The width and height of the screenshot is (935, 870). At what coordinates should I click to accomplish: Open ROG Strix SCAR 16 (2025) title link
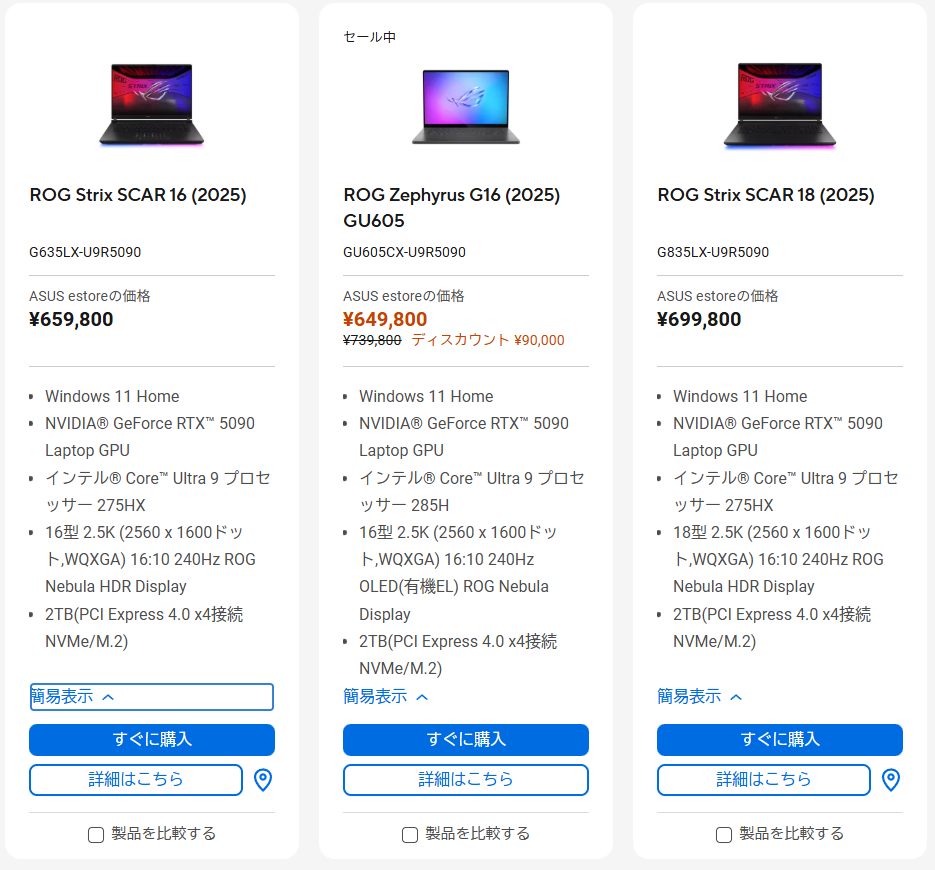[x=138, y=195]
